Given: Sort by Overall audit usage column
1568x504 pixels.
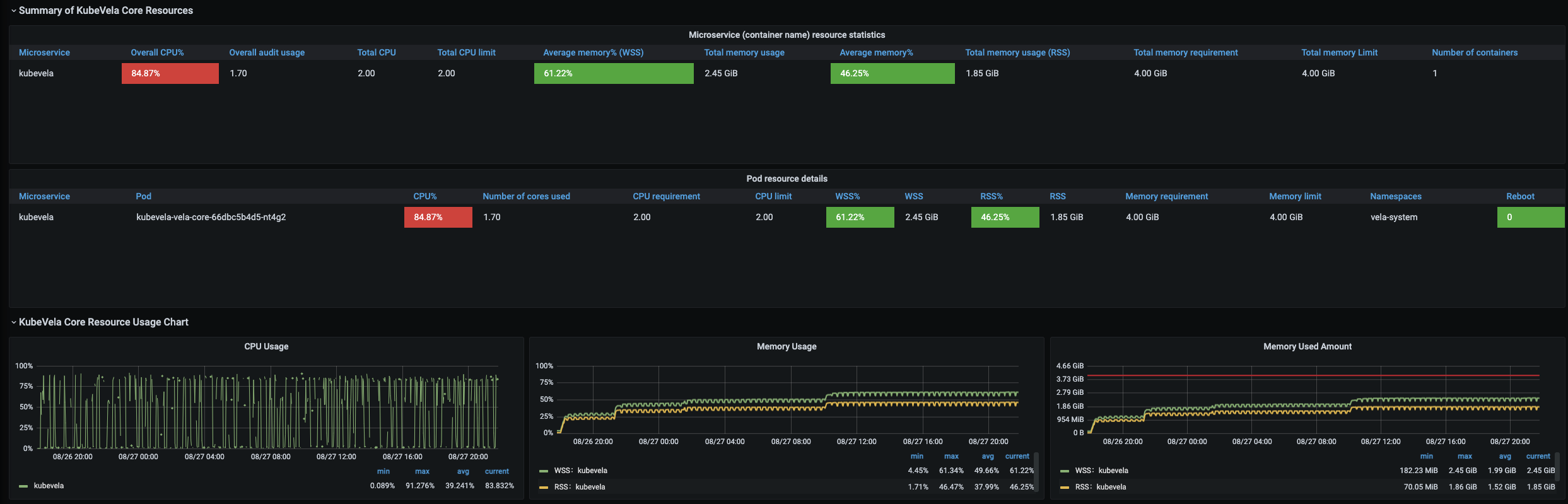Looking at the screenshot, I should [267, 52].
